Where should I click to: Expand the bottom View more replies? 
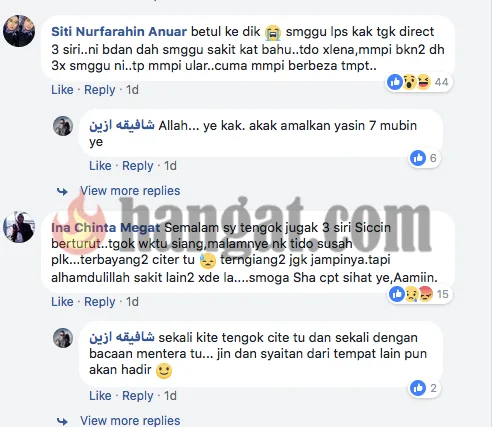click(130, 420)
